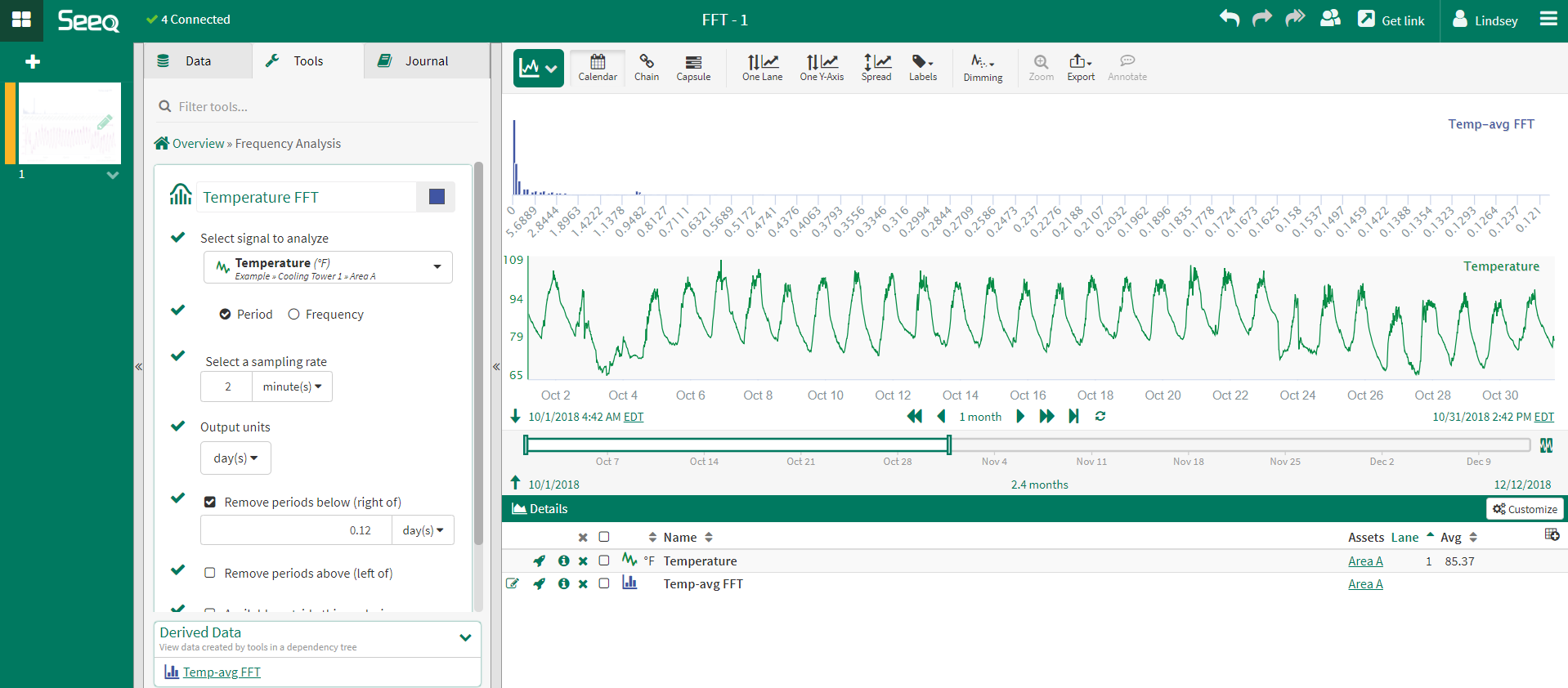Uncheck Remove periods below checkbox
1568x688 pixels.
click(x=210, y=503)
